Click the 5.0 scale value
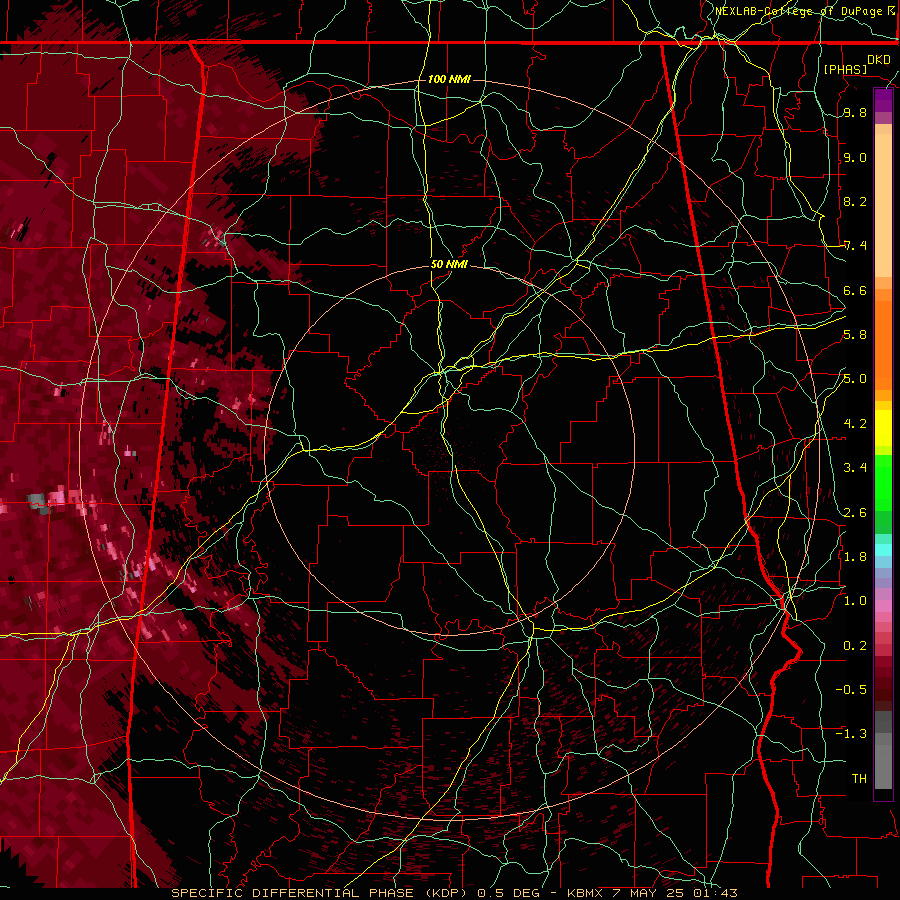900x900 pixels. [x=855, y=379]
